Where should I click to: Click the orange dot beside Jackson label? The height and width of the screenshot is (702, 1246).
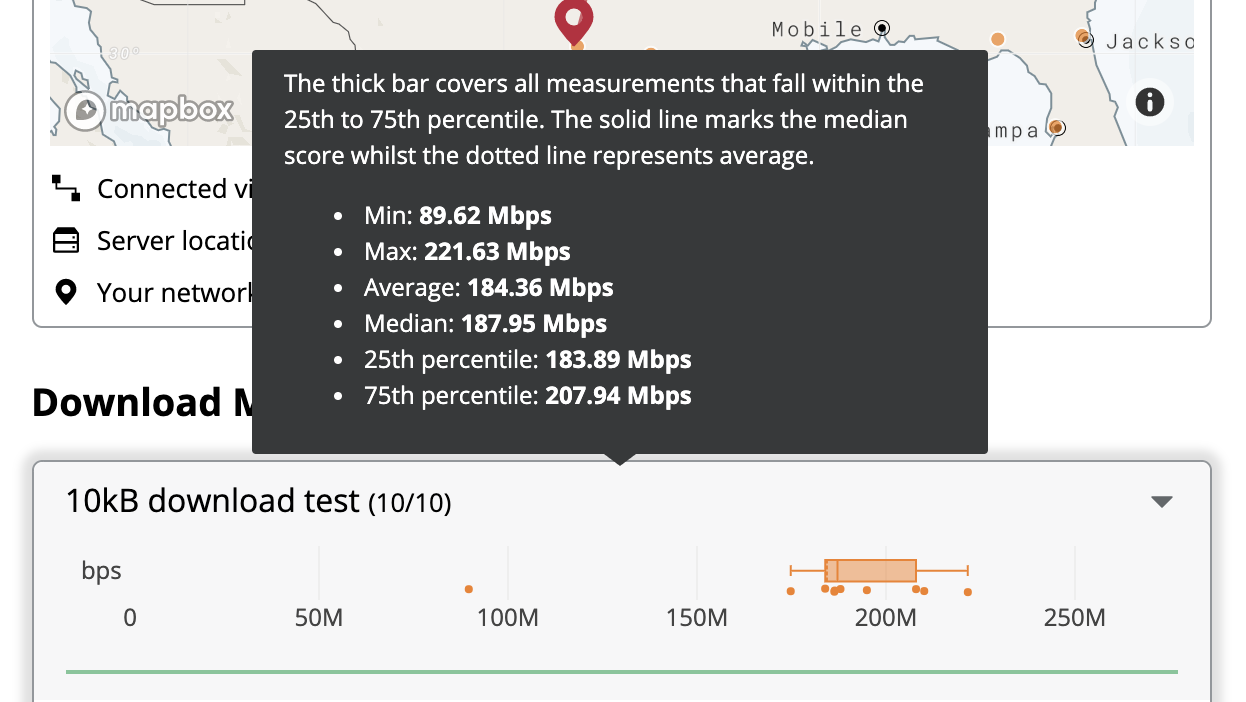1082,36
